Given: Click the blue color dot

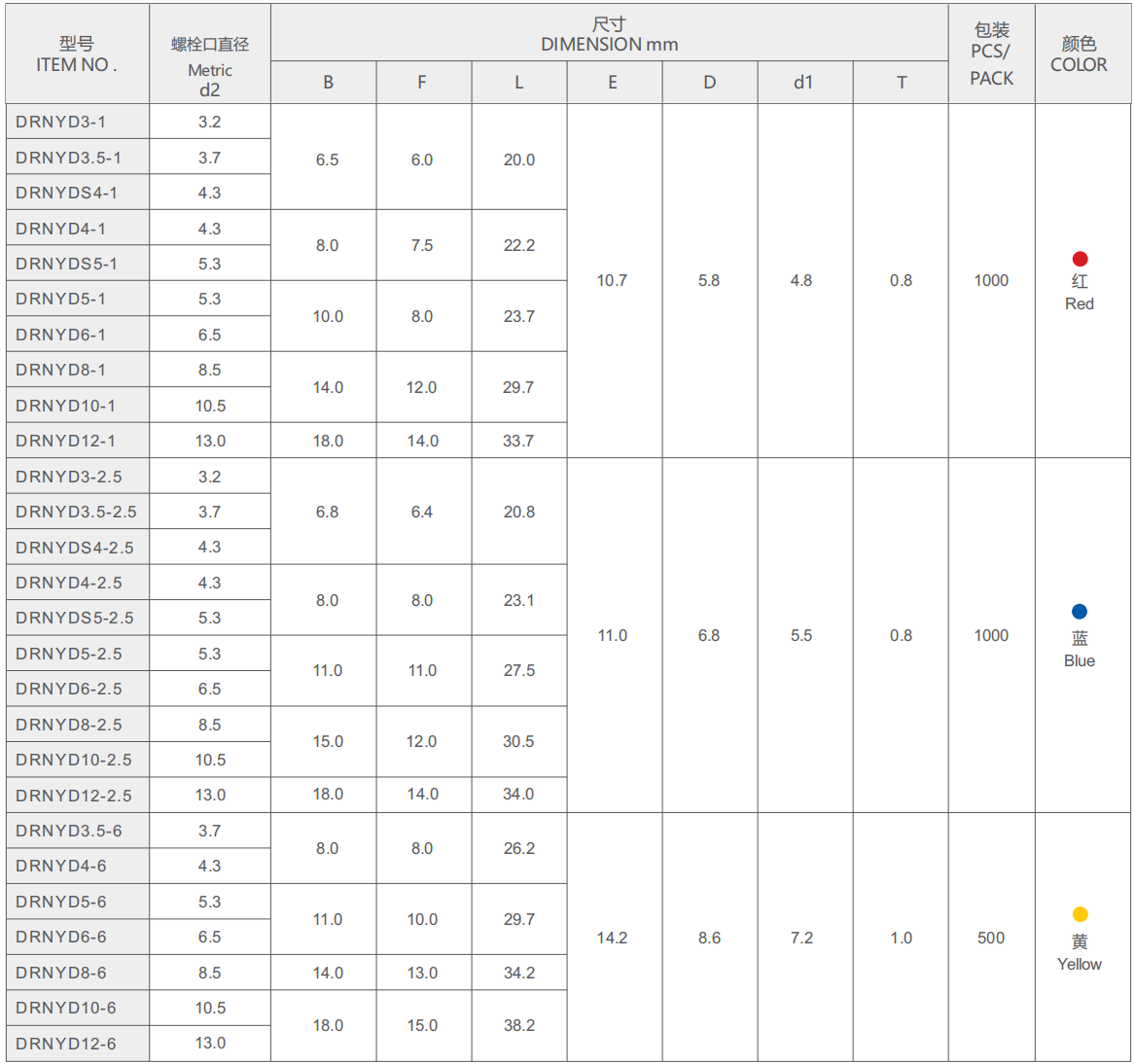Looking at the screenshot, I should point(1080,612).
